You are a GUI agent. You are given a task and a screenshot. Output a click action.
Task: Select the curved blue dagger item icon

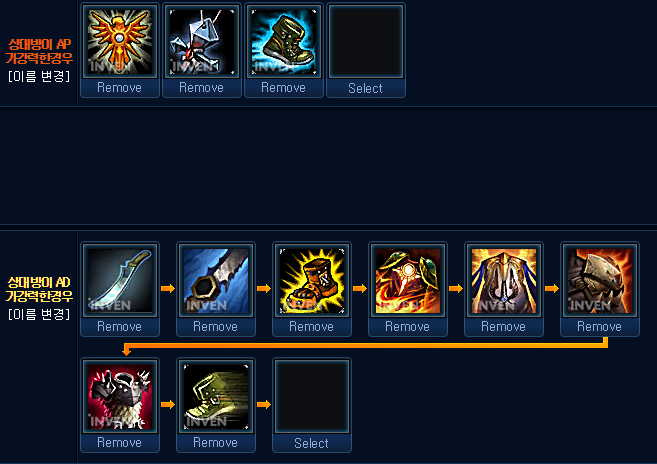(120, 280)
